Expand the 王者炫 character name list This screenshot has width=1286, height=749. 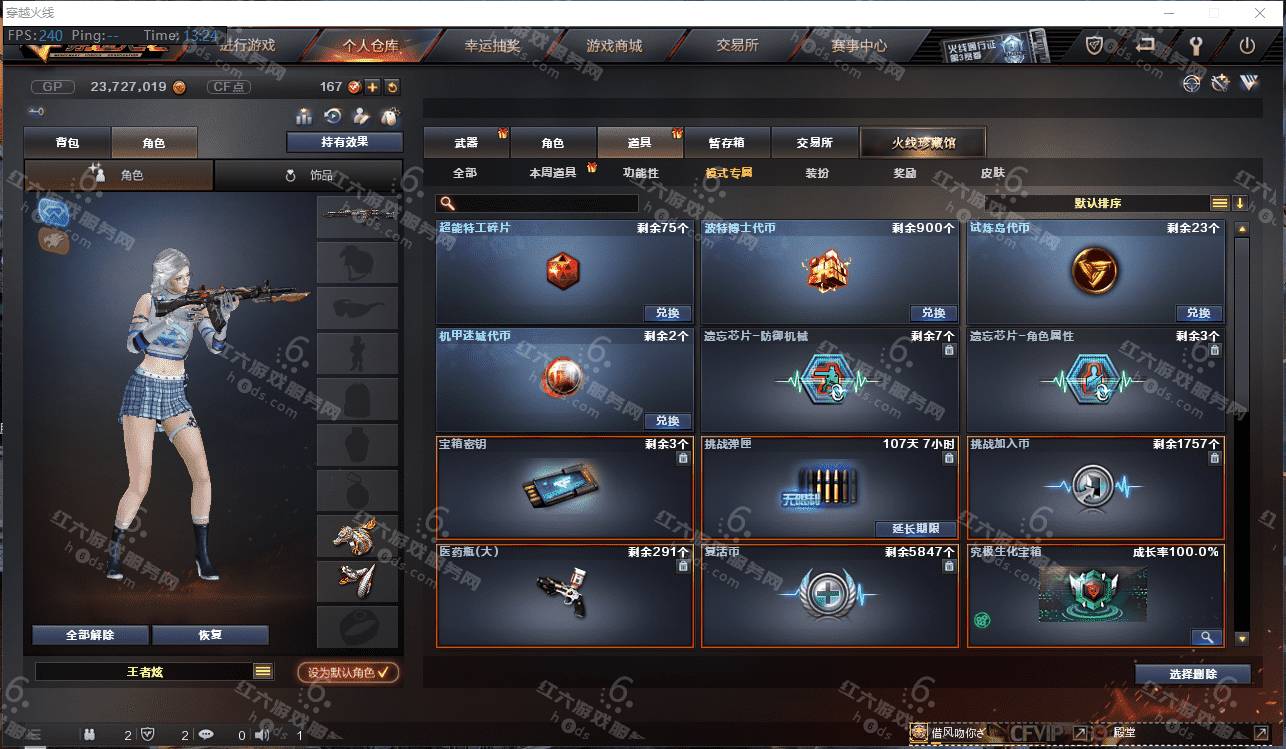click(x=262, y=672)
